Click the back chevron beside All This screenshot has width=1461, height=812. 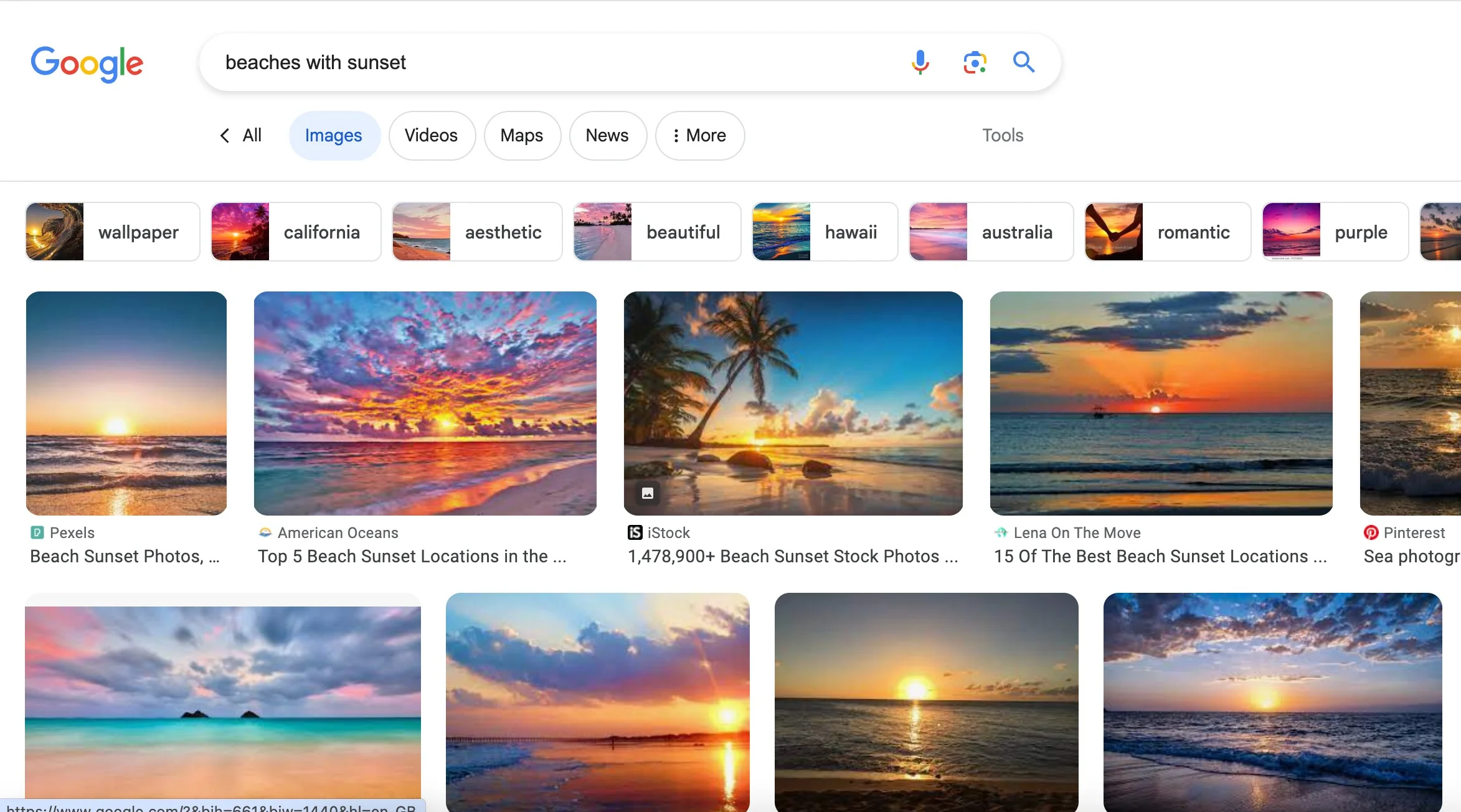point(225,135)
